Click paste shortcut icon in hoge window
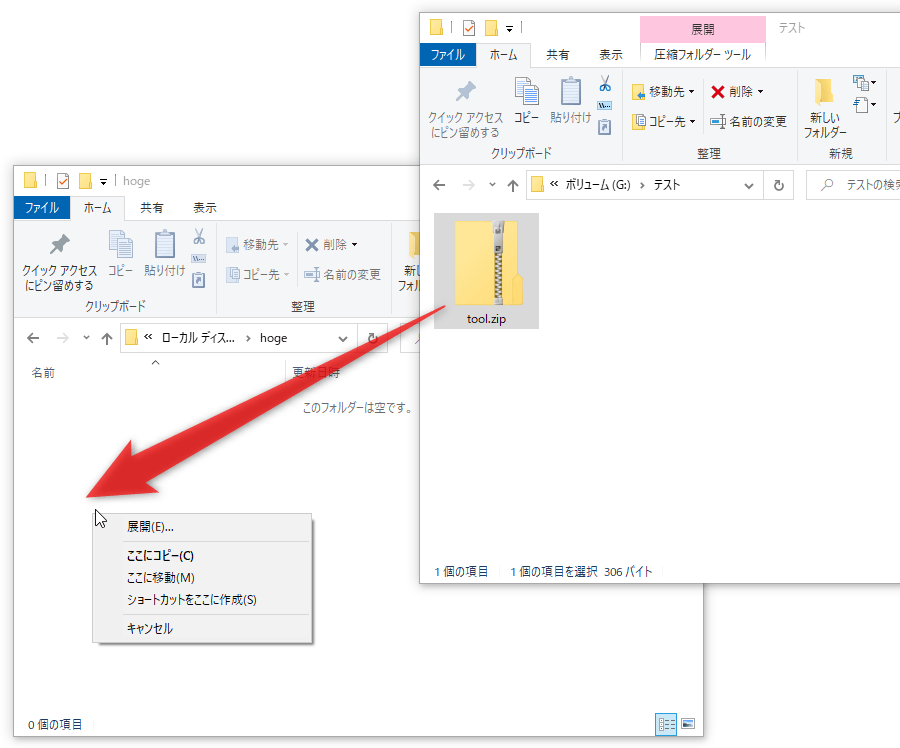The image size is (900, 748). click(x=199, y=280)
